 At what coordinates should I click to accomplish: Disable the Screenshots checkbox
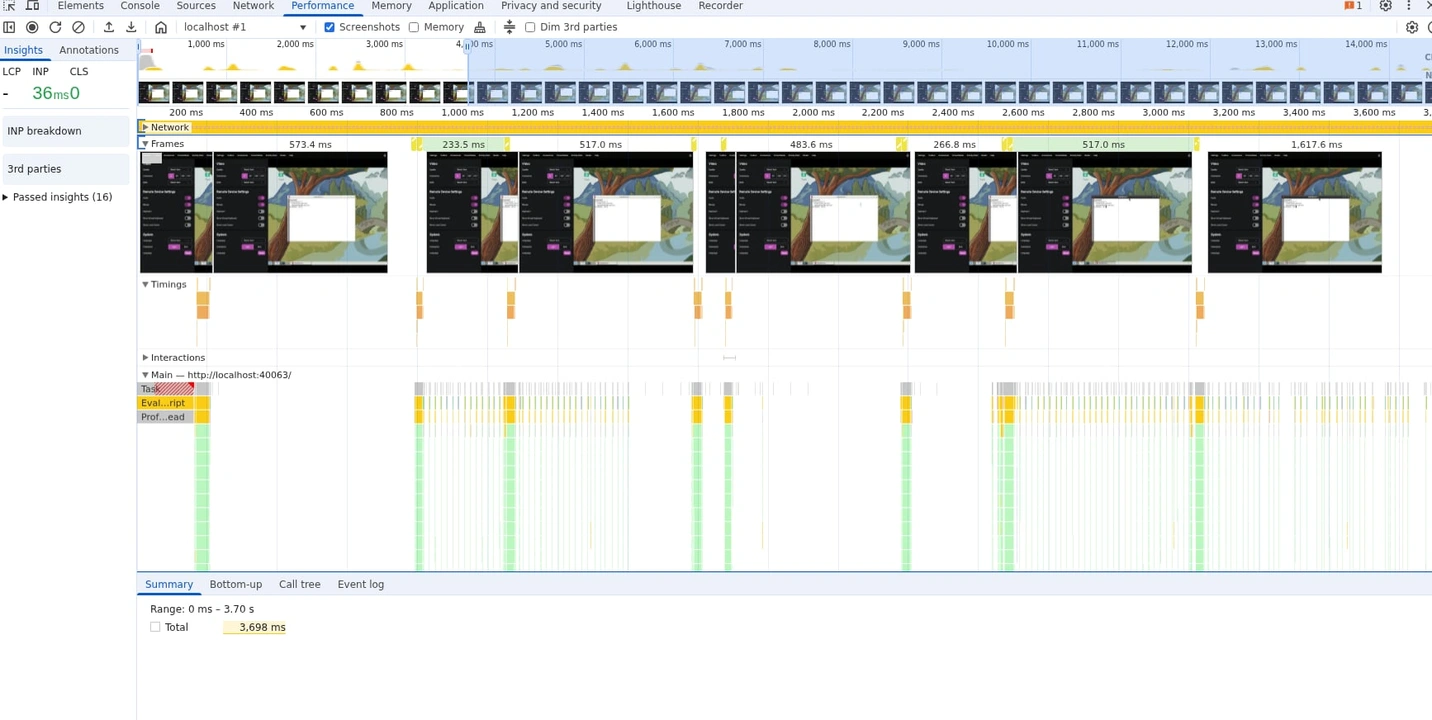pyautogui.click(x=330, y=27)
